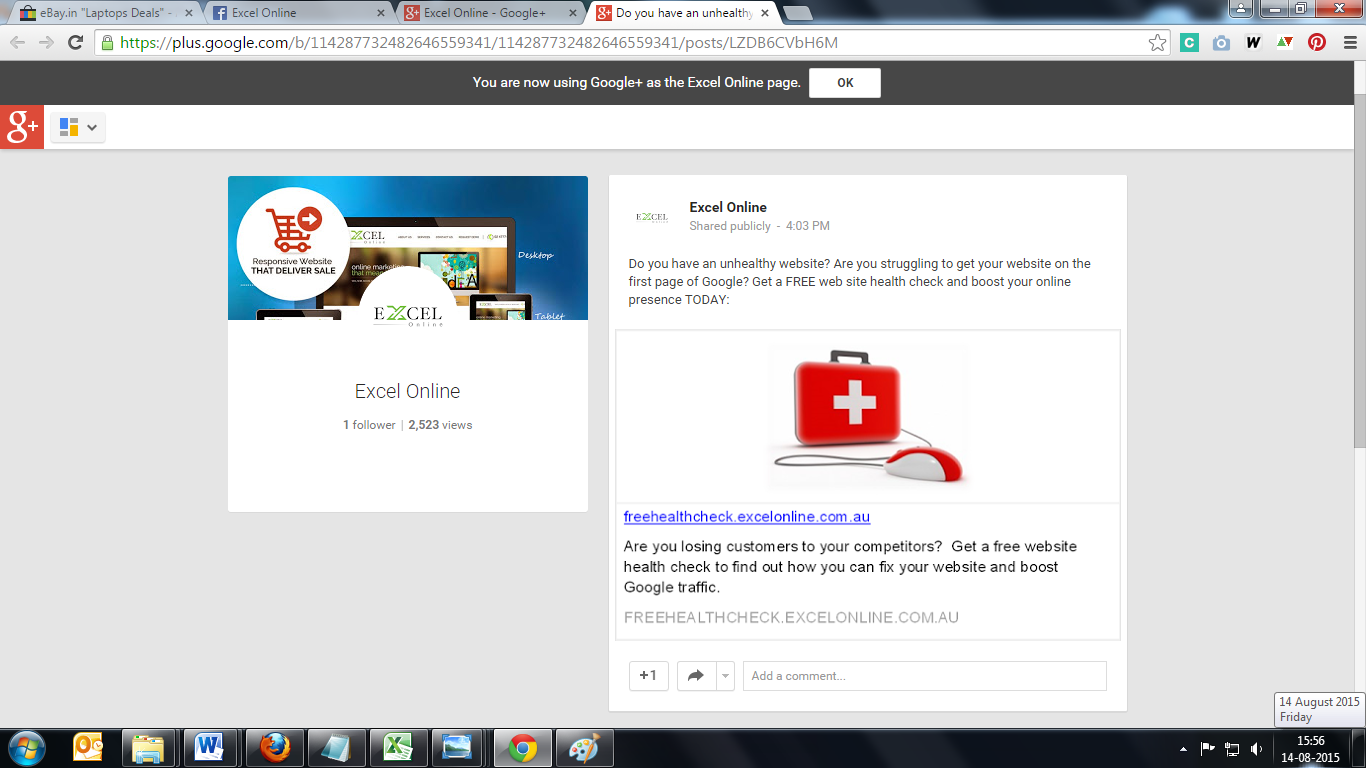Image resolution: width=1366 pixels, height=768 pixels.
Task: Click '1 follower' text
Action: (369, 425)
